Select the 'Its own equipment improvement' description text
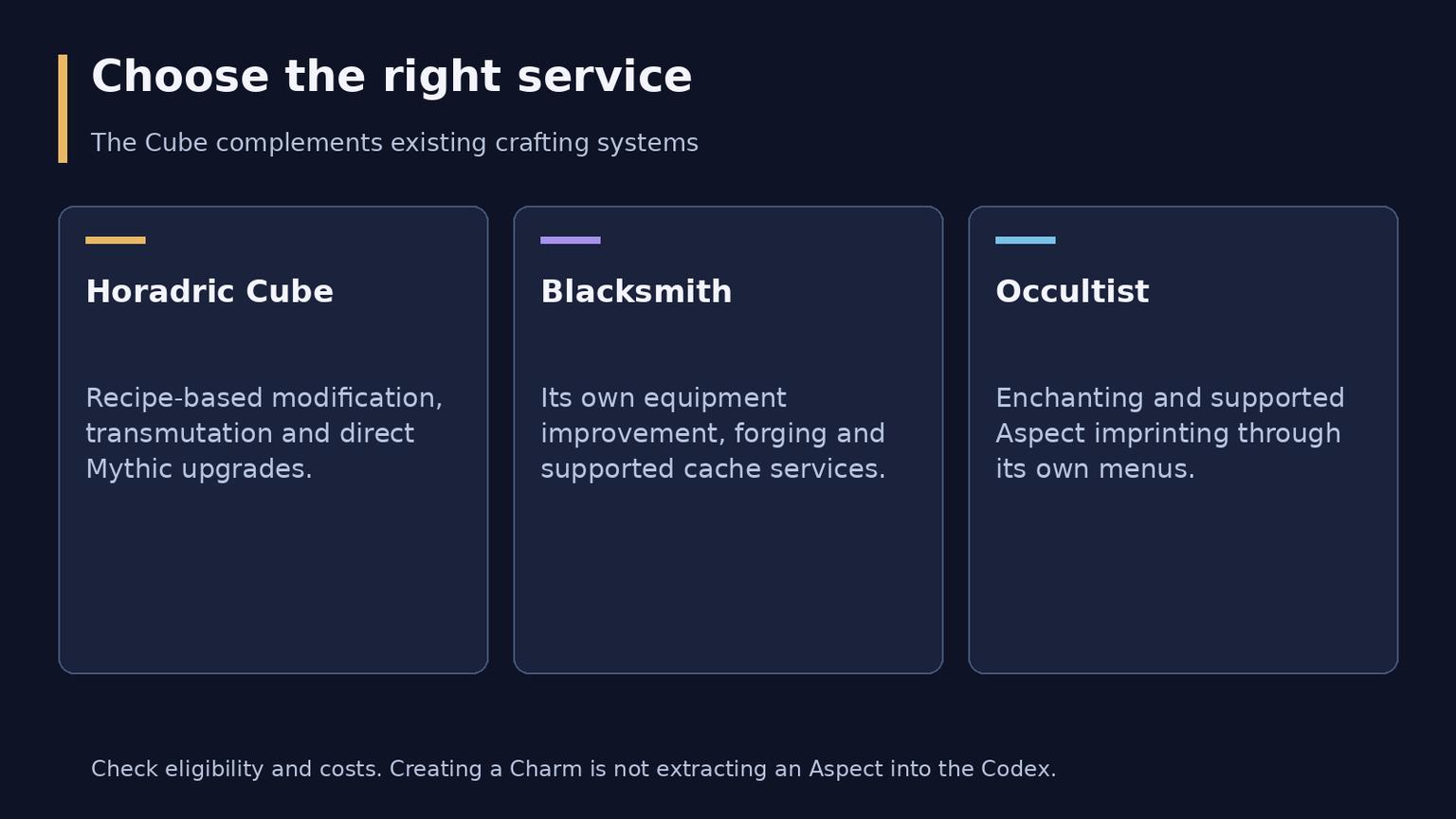Viewport: 1456px width, 819px height. (713, 433)
